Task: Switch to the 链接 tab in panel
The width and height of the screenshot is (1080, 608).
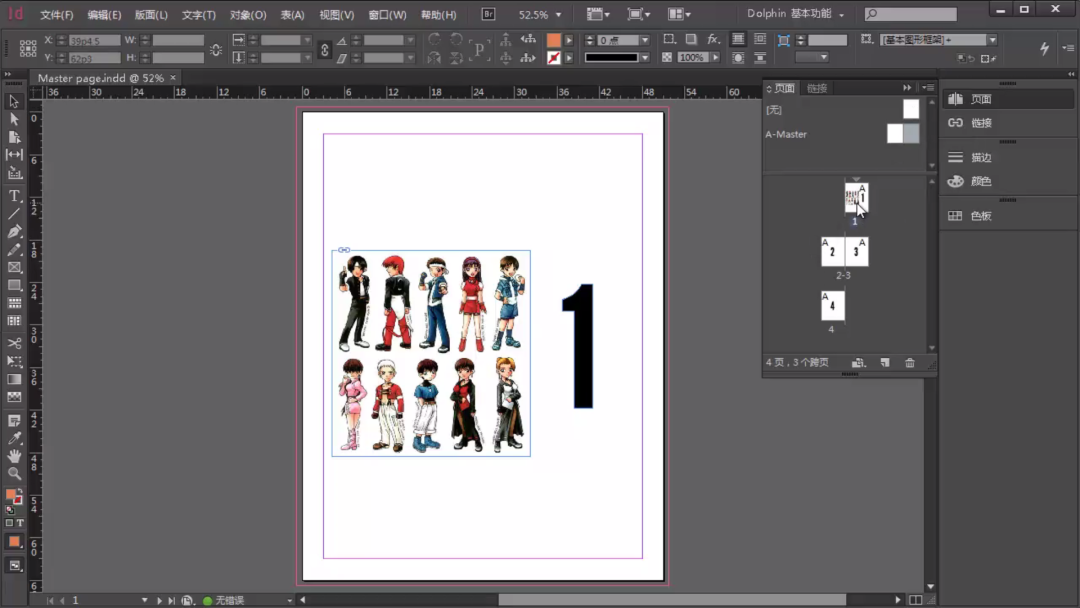Action: pos(817,88)
